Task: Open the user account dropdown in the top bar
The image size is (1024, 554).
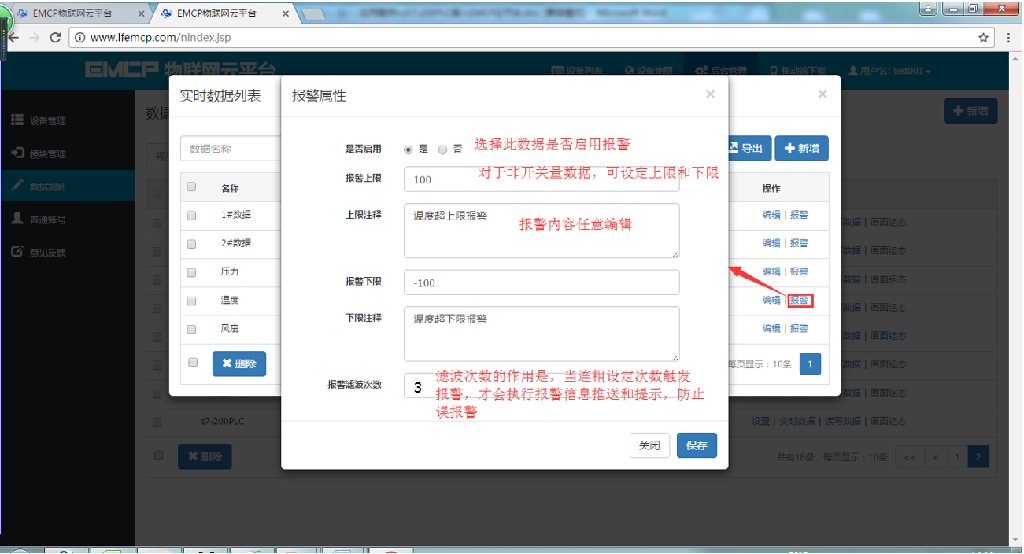Action: pos(890,71)
